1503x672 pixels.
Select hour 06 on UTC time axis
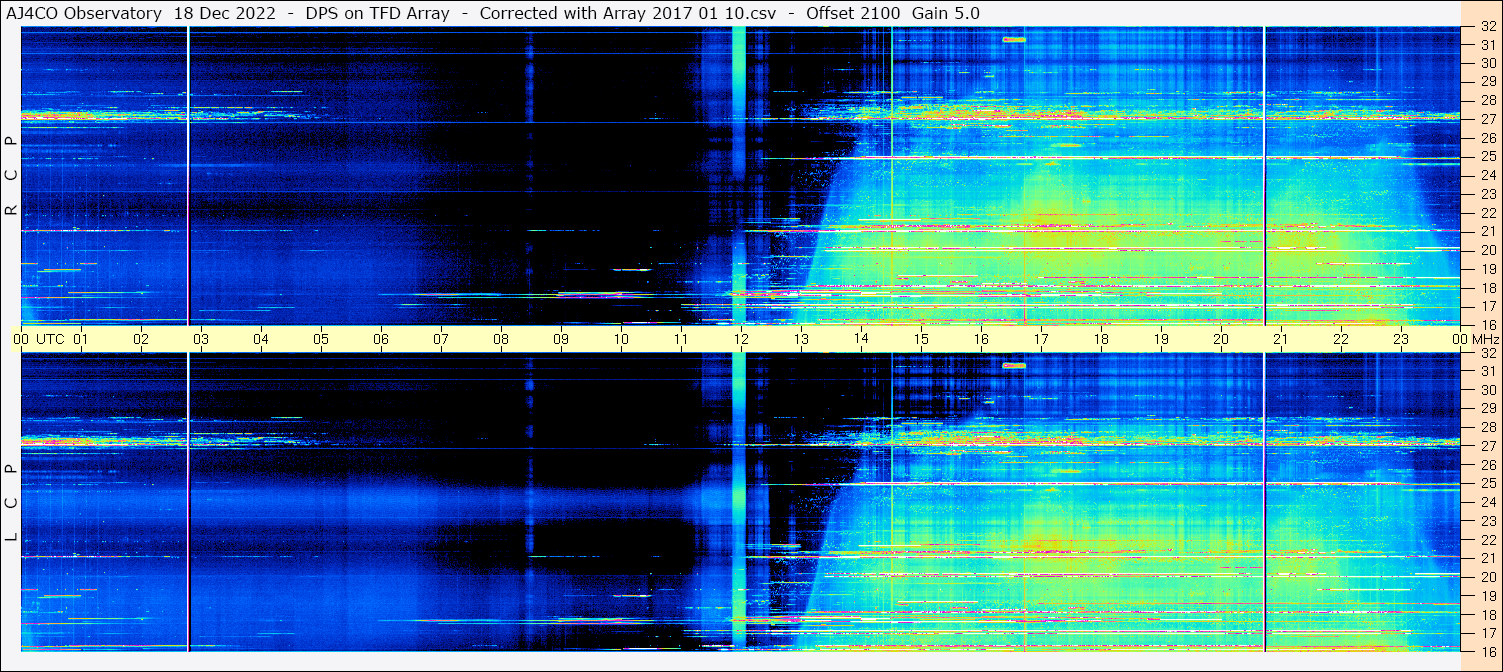(x=381, y=339)
